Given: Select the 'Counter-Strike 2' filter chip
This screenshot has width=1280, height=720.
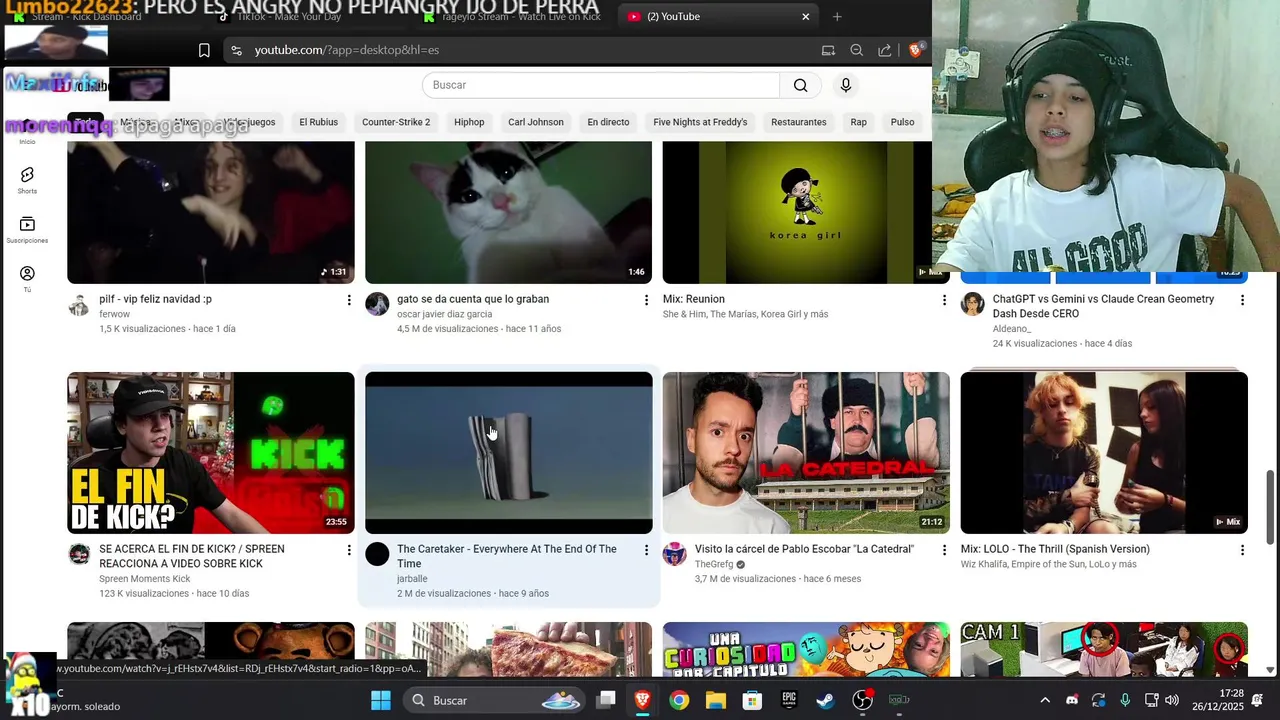Looking at the screenshot, I should pyautogui.click(x=396, y=122).
